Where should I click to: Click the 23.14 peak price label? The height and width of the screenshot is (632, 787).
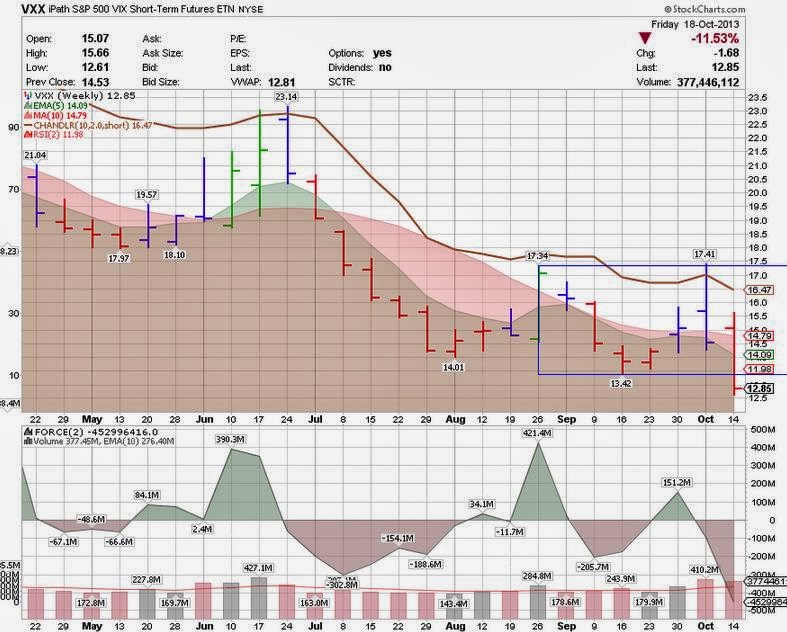coord(286,96)
